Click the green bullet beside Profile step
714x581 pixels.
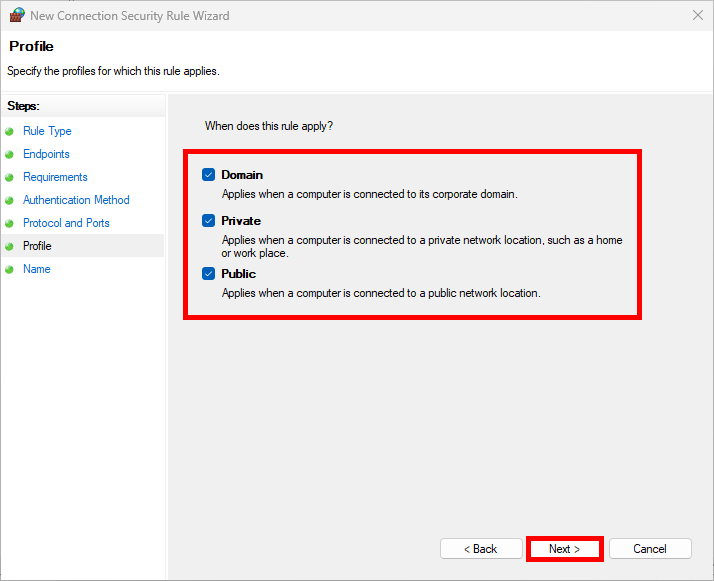[x=10, y=246]
